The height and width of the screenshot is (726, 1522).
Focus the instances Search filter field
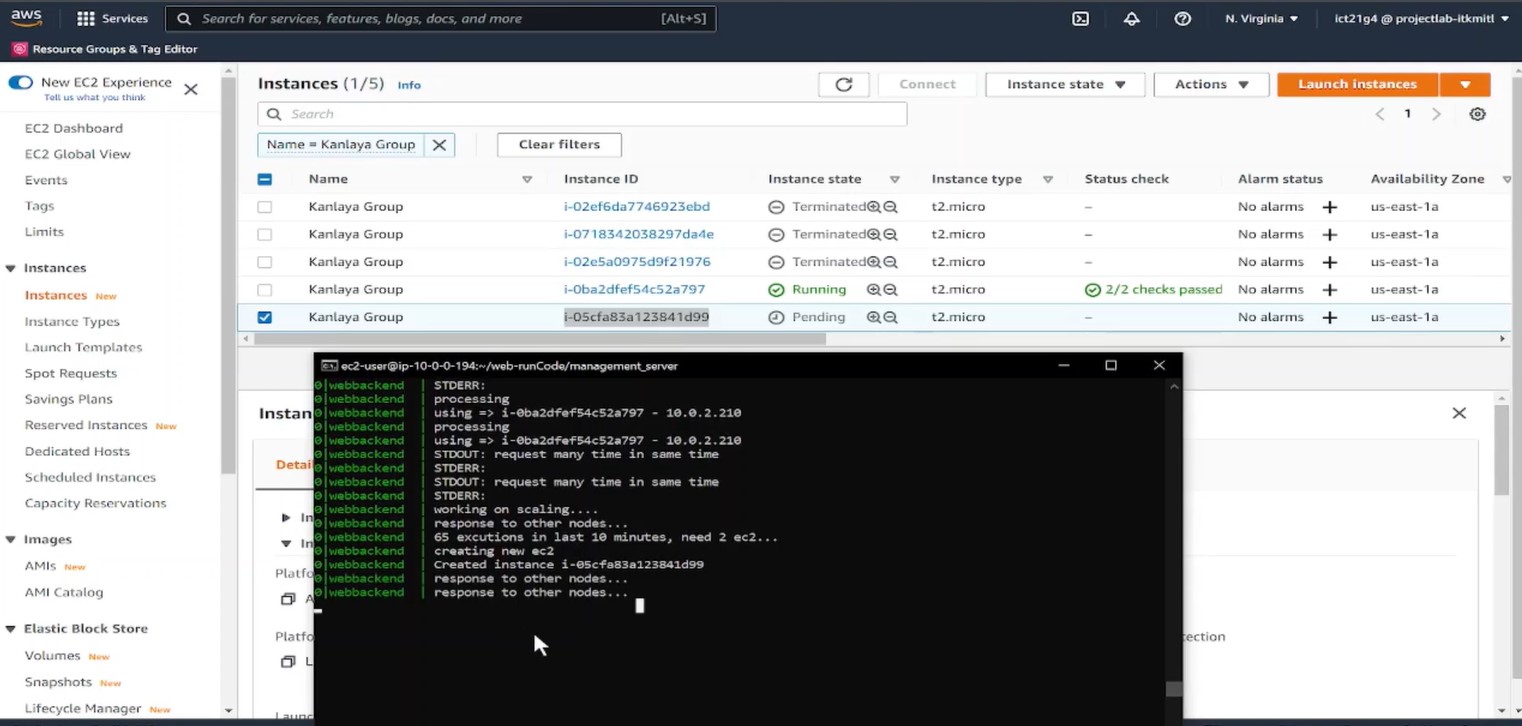[582, 114]
